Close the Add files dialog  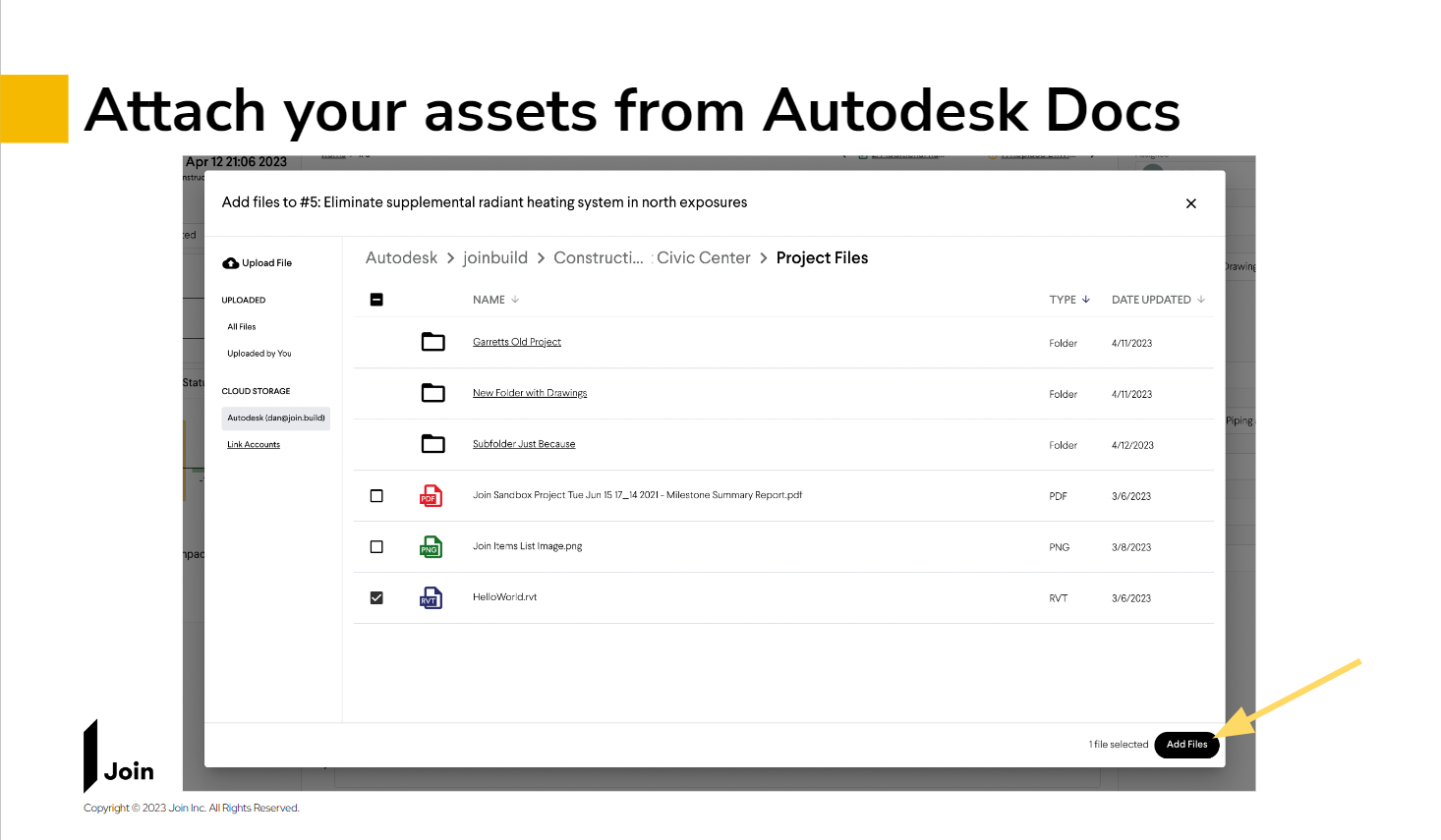point(1190,203)
